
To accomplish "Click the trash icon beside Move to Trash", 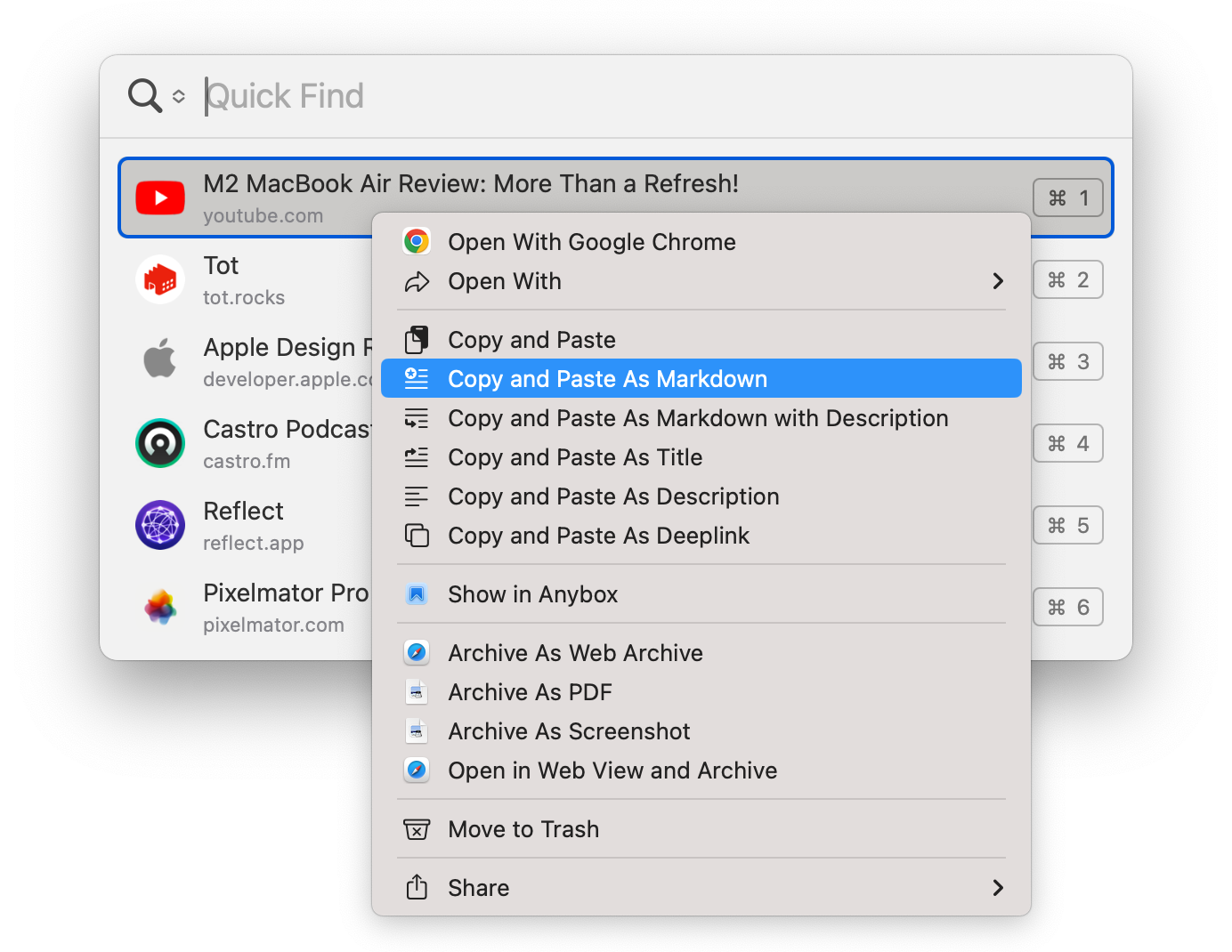I will [x=417, y=829].
